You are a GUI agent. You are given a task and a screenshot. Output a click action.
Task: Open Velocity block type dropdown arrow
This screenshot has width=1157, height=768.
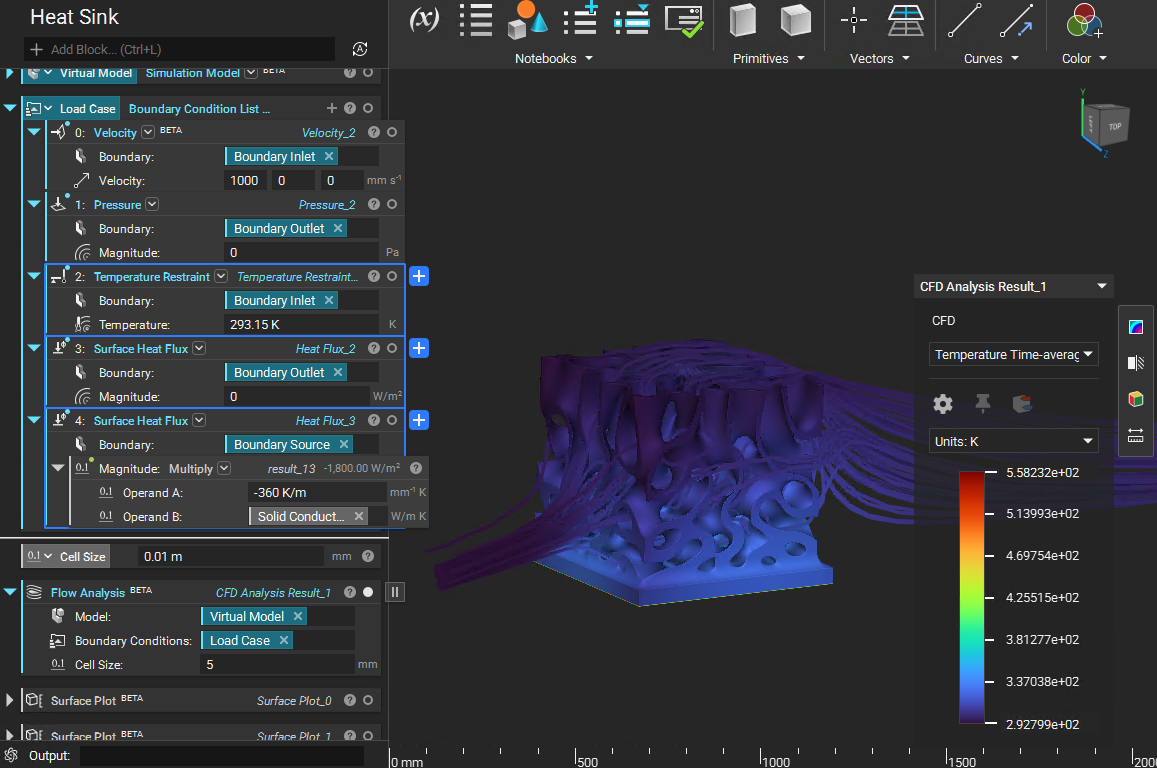point(148,132)
